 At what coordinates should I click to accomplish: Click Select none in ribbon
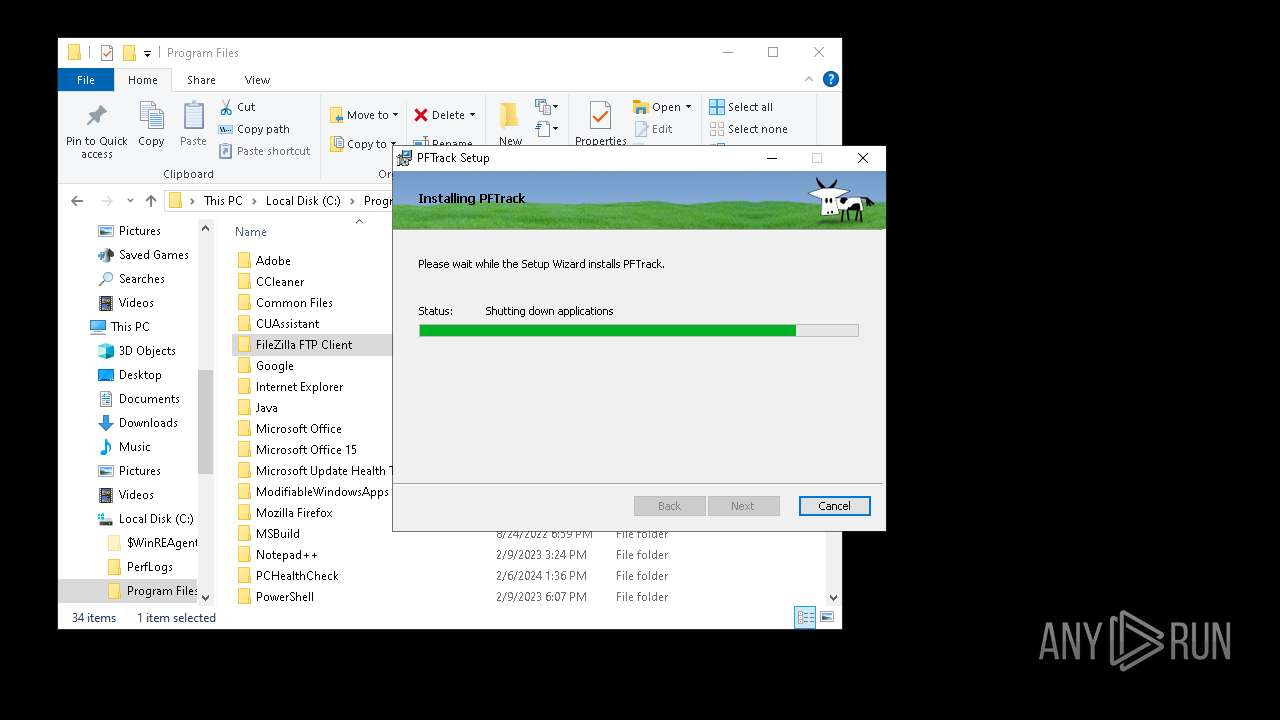point(748,129)
